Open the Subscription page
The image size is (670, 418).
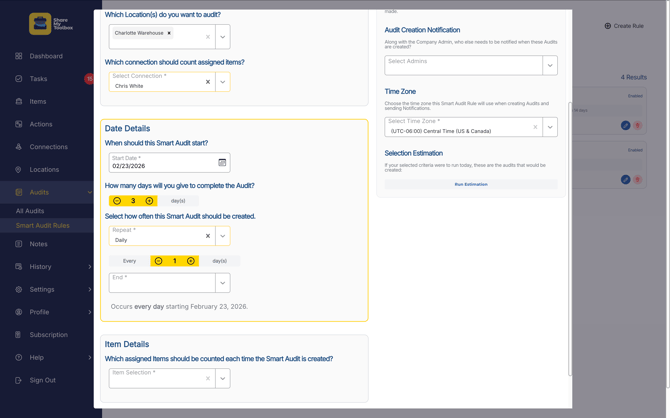(x=49, y=335)
